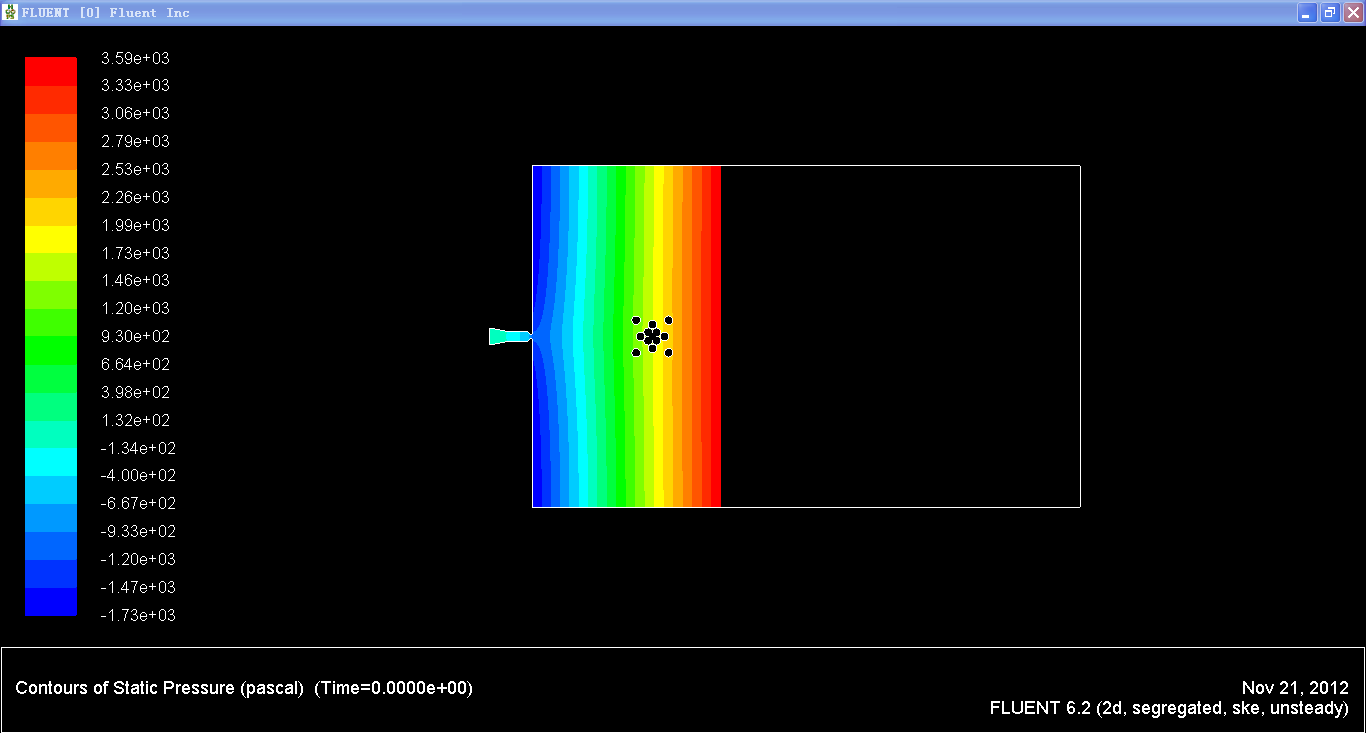
Task: Click the 3.59e+03 maximum legend label
Action: pos(135,58)
